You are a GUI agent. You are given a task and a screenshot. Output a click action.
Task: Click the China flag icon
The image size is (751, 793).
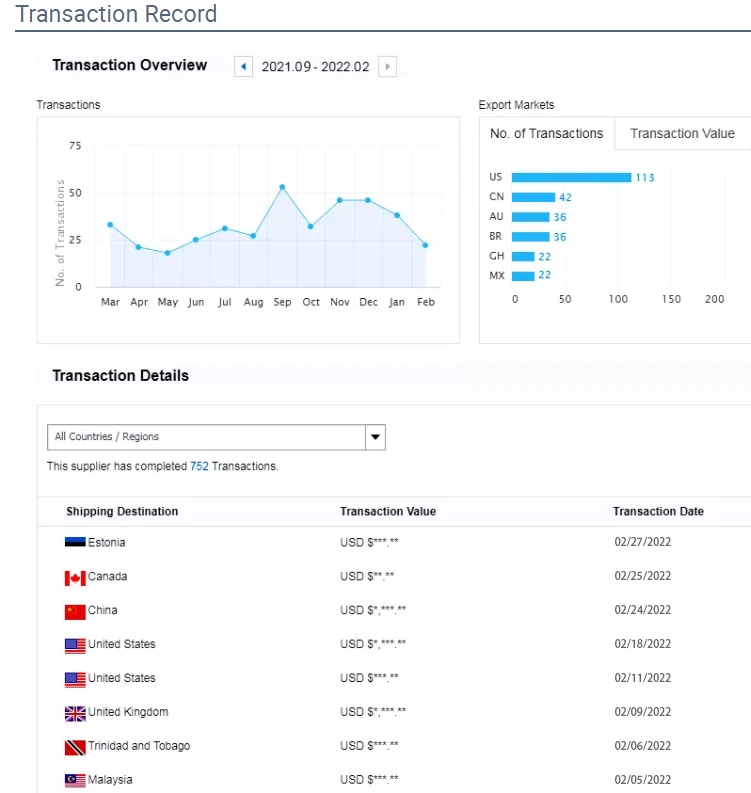(75, 611)
